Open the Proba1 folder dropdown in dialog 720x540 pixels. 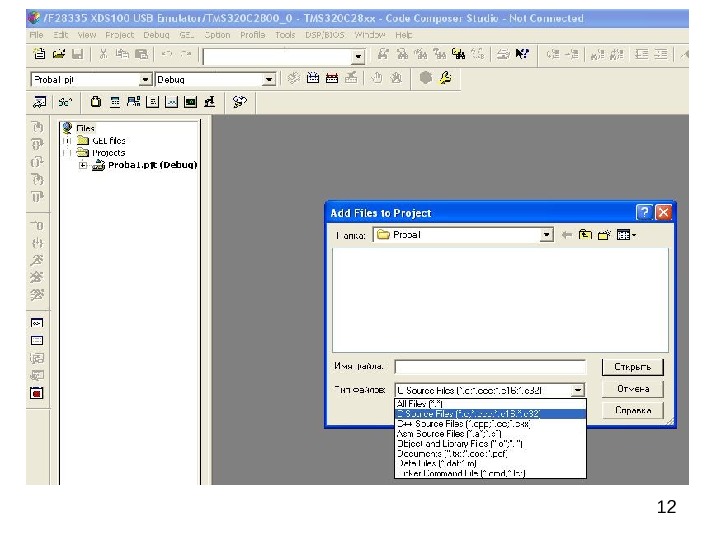pos(546,235)
